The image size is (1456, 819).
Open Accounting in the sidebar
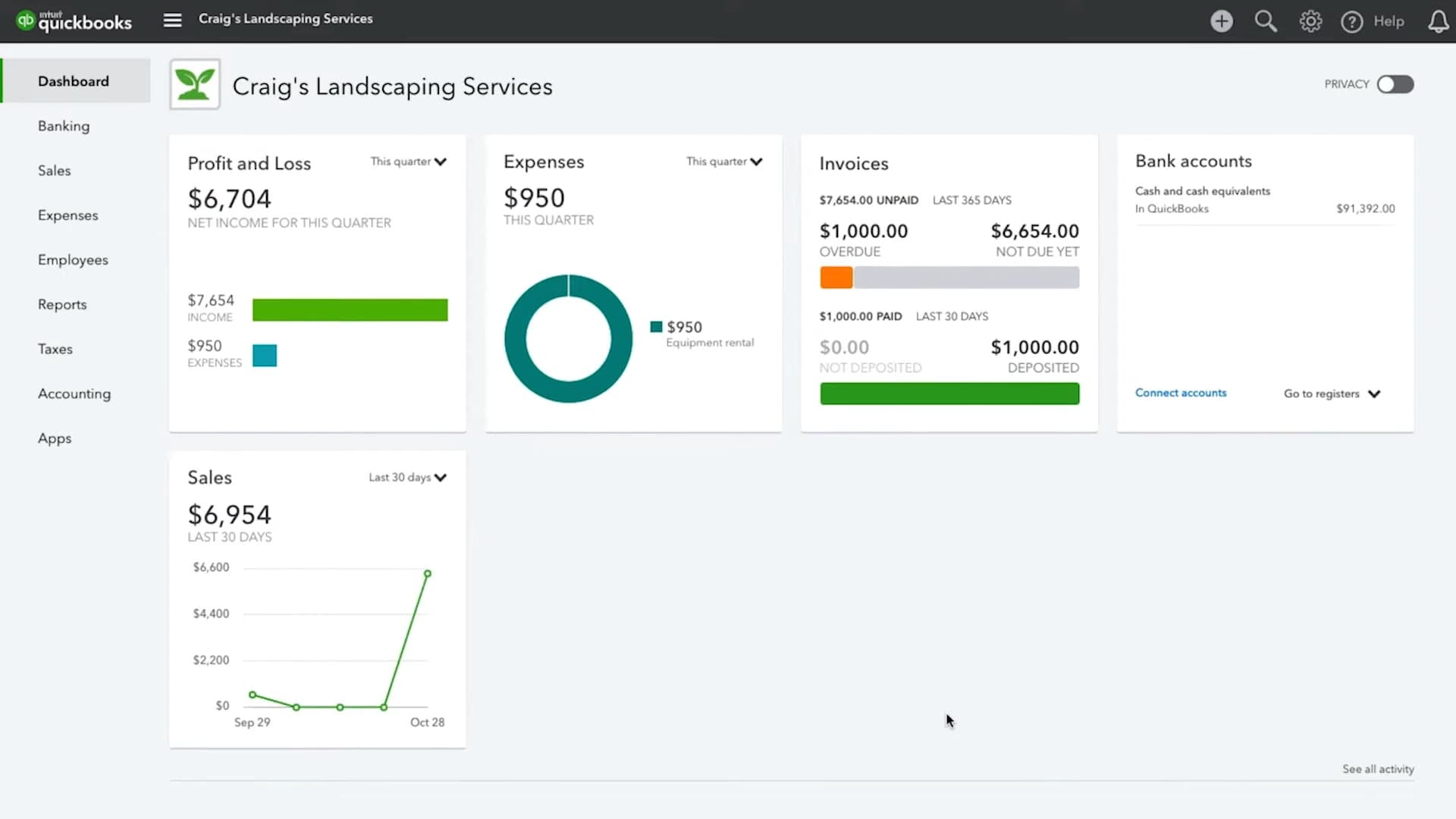(74, 394)
